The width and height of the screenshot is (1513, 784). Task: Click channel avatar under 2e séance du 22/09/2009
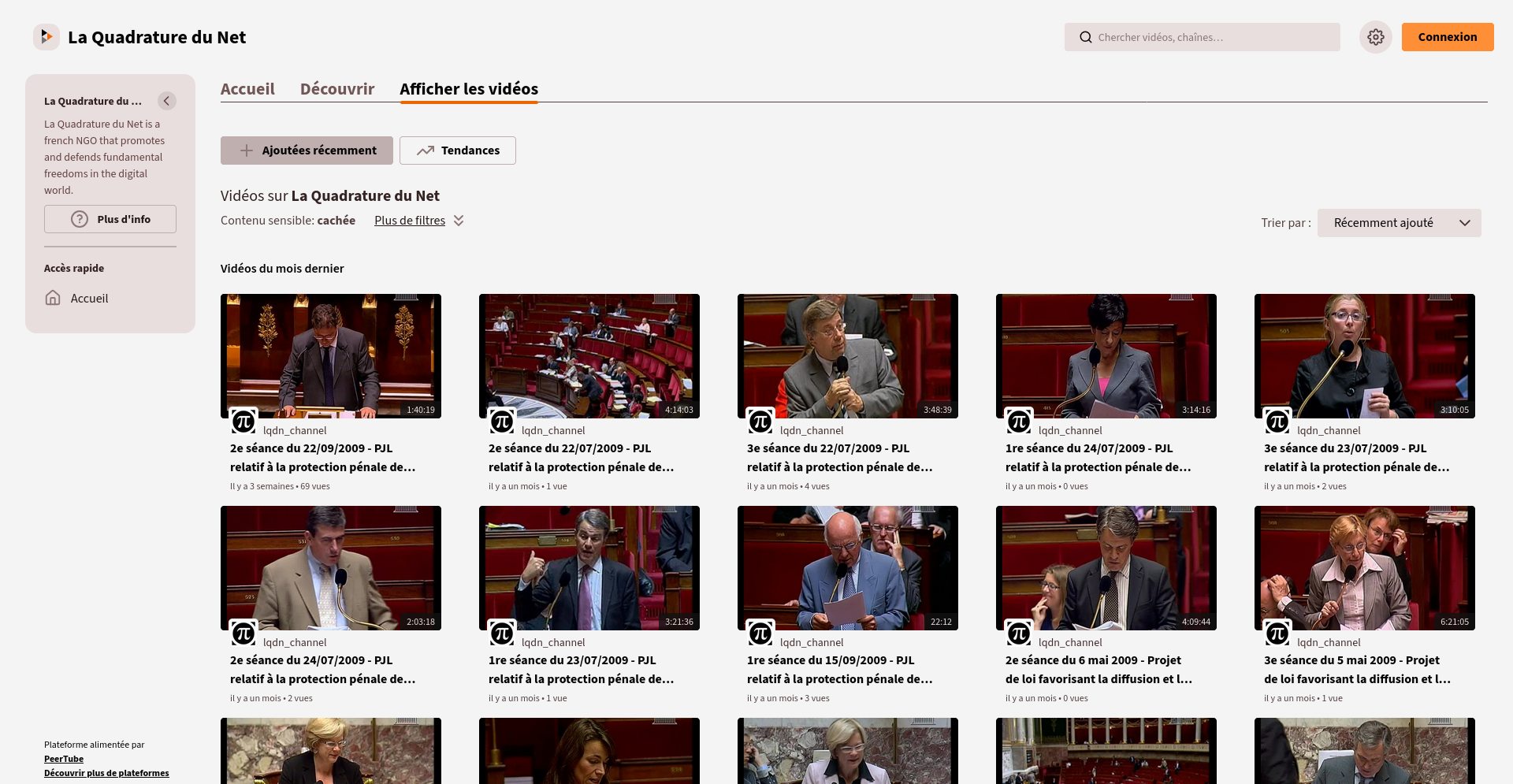click(x=243, y=422)
